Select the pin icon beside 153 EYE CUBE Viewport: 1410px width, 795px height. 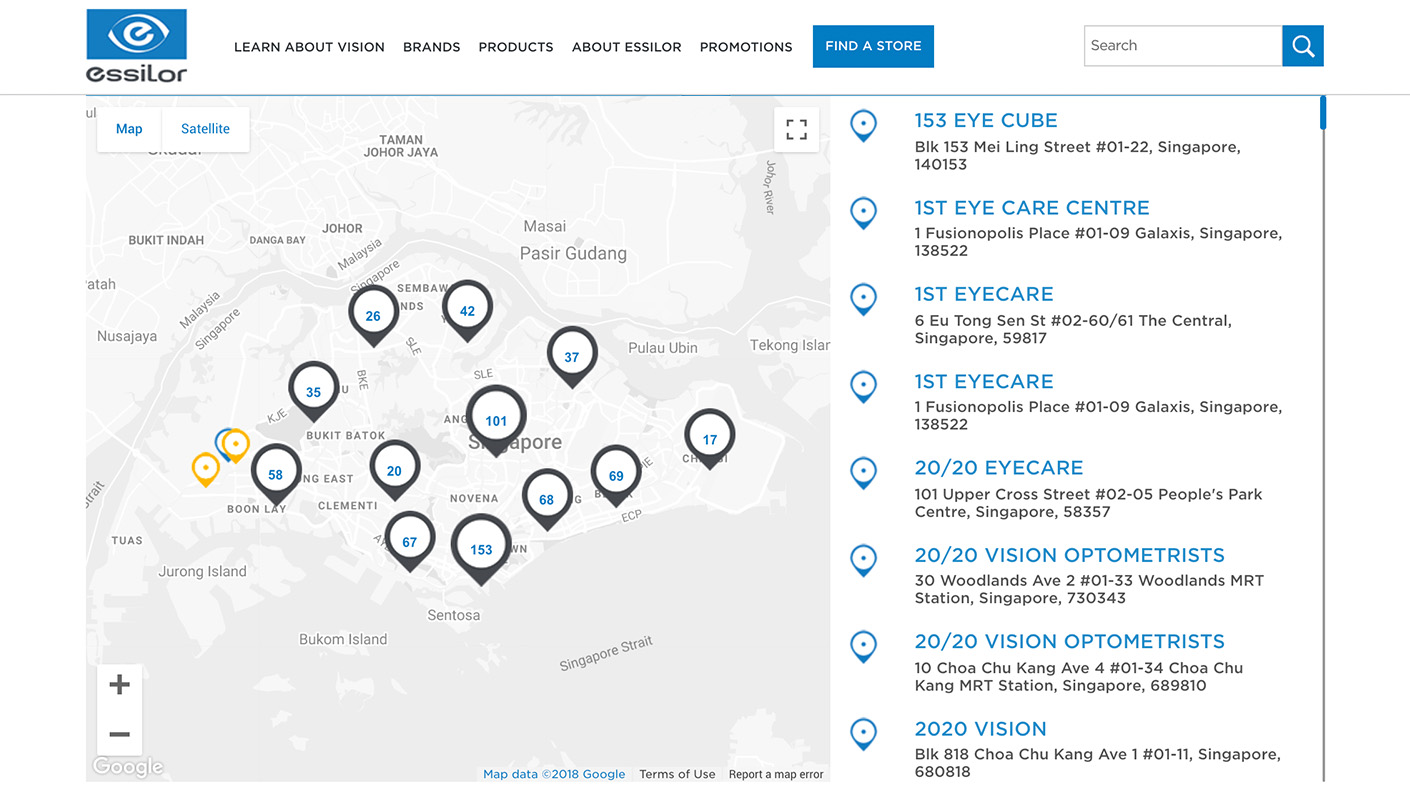click(863, 126)
